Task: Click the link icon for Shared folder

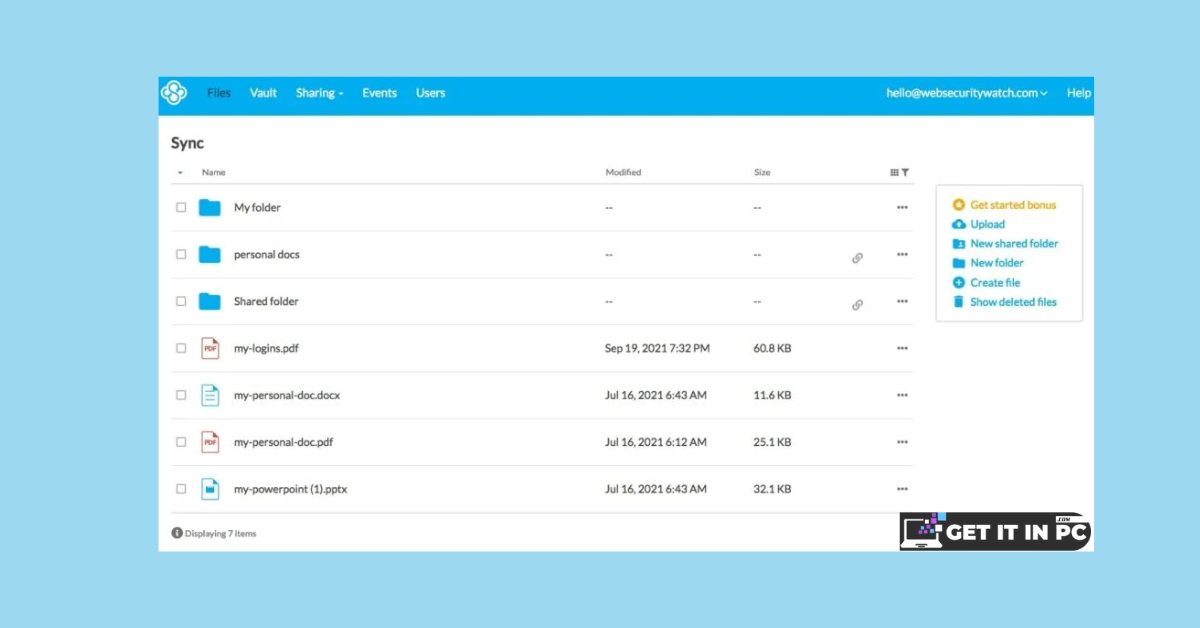Action: pos(857,305)
